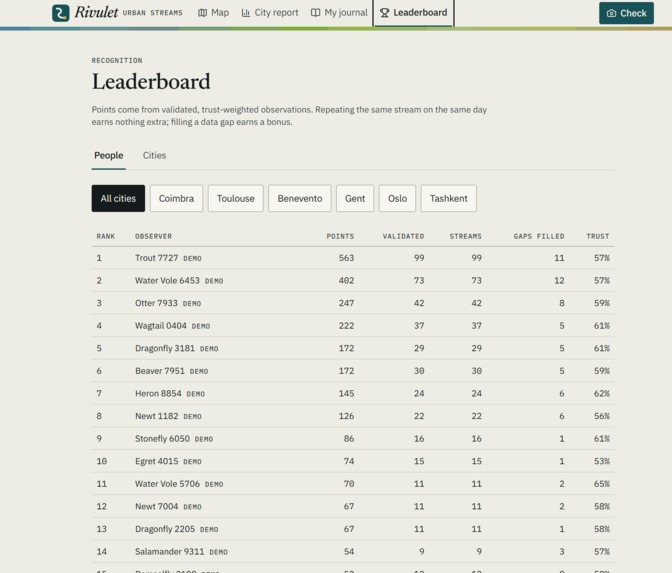Image resolution: width=672 pixels, height=573 pixels.
Task: Select the Water Vole 6453 observer row
Action: (353, 281)
